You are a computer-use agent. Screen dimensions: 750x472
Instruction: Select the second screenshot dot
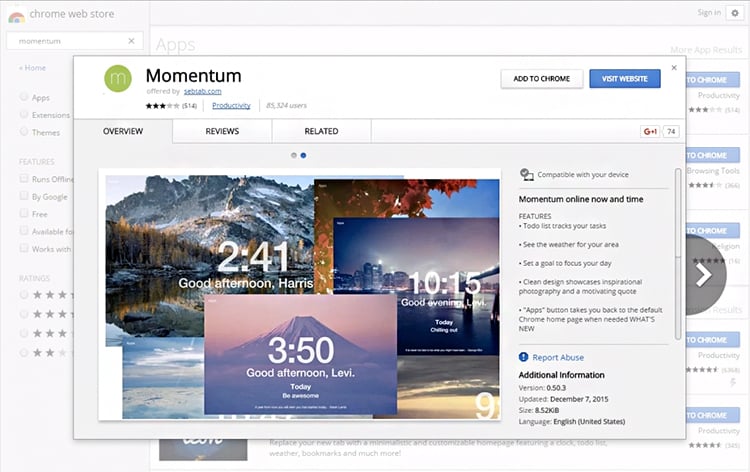point(303,155)
